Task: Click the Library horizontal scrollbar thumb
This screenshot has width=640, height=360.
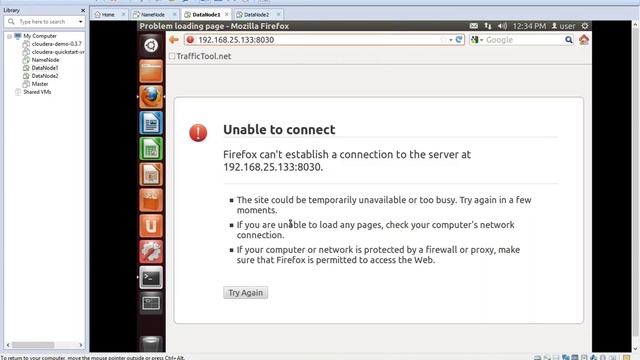Action: (33, 345)
